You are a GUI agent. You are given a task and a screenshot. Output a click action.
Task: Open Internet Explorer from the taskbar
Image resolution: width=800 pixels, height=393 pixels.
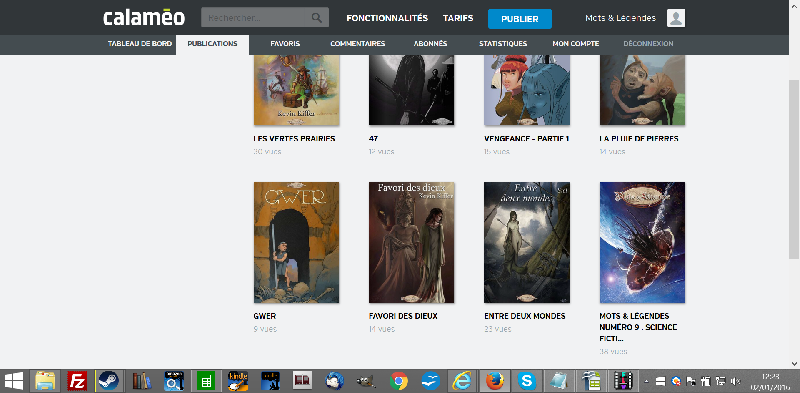click(462, 381)
